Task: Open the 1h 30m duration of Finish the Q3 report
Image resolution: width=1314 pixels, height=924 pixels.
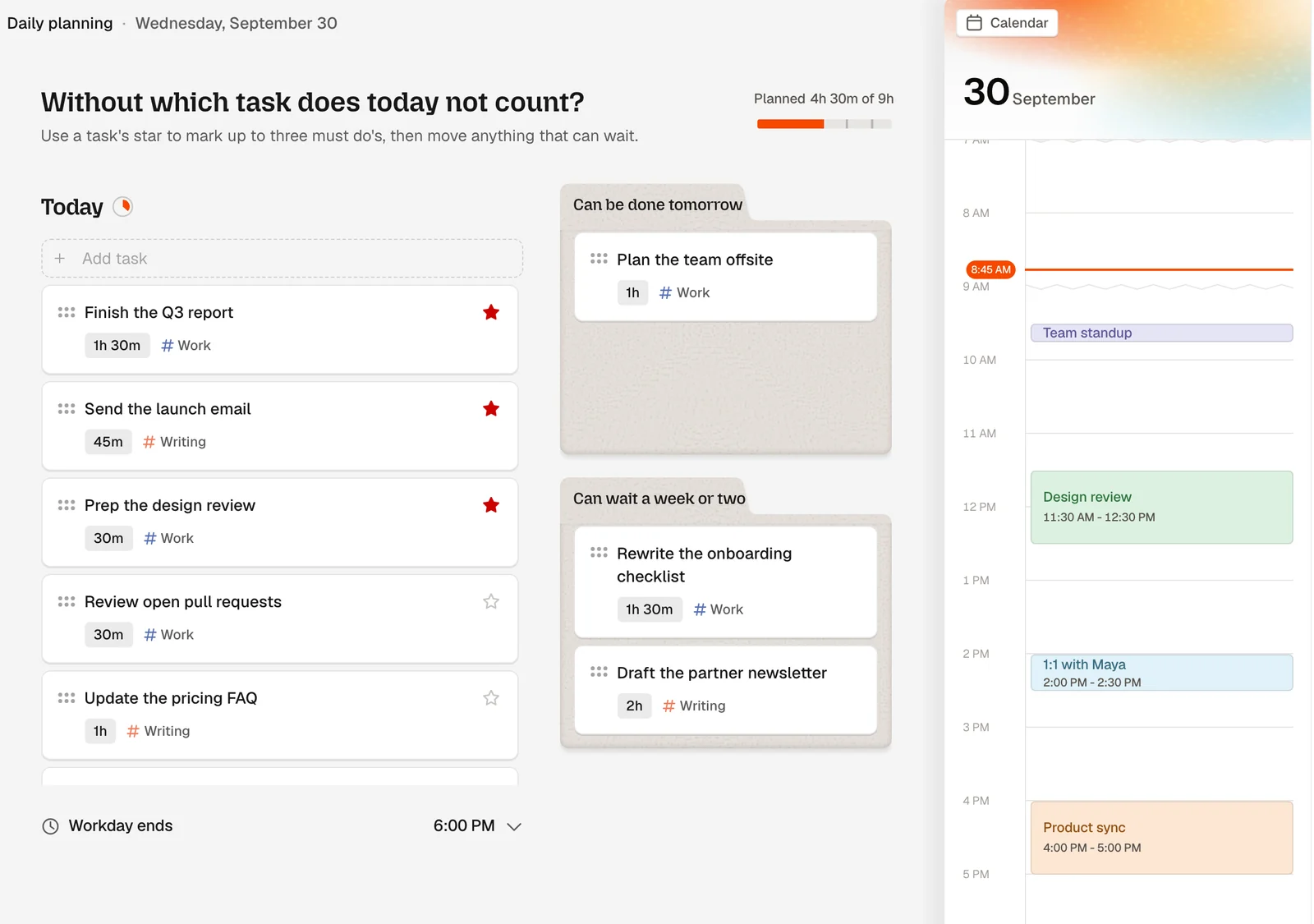Action: [117, 346]
